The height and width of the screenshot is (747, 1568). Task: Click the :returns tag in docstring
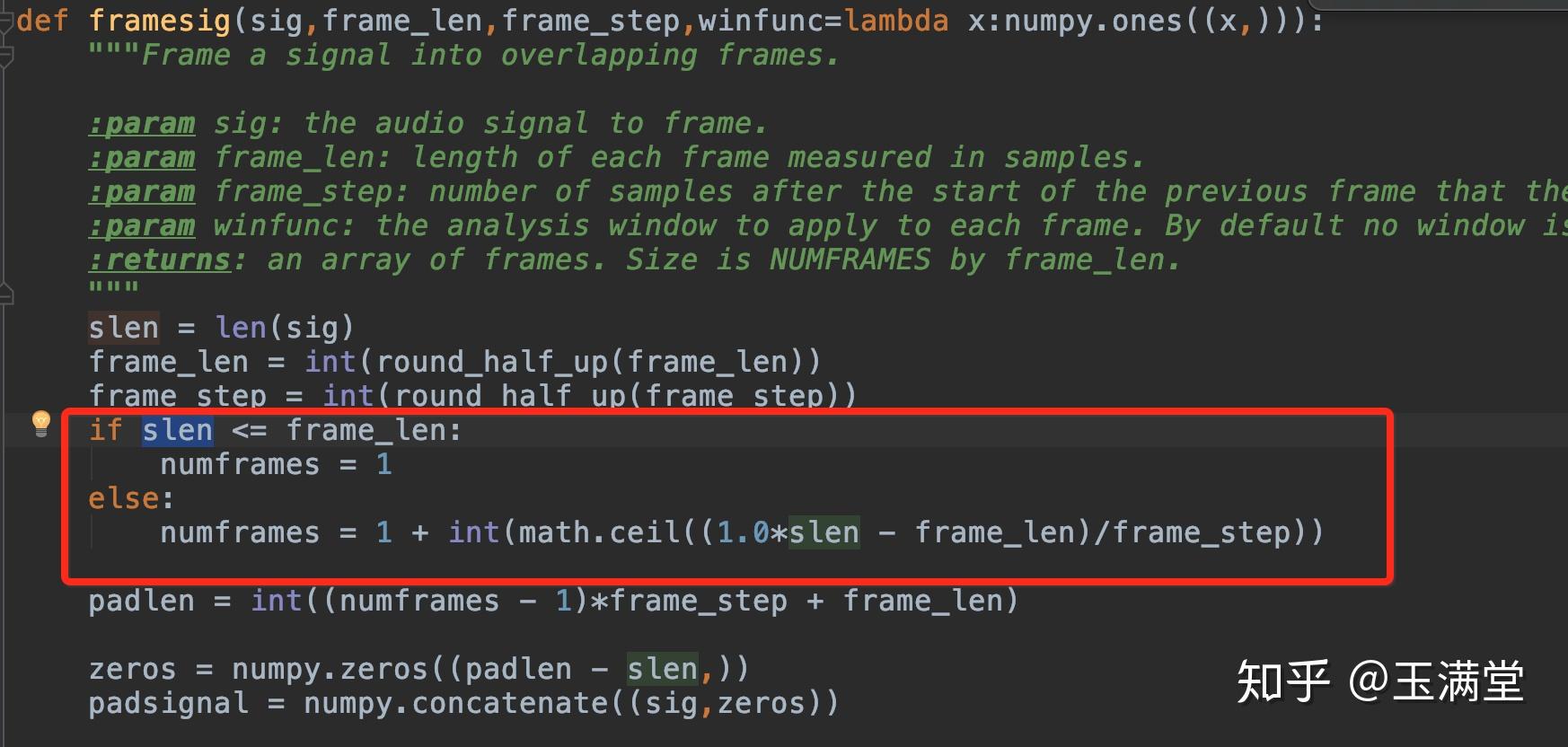[x=160, y=259]
